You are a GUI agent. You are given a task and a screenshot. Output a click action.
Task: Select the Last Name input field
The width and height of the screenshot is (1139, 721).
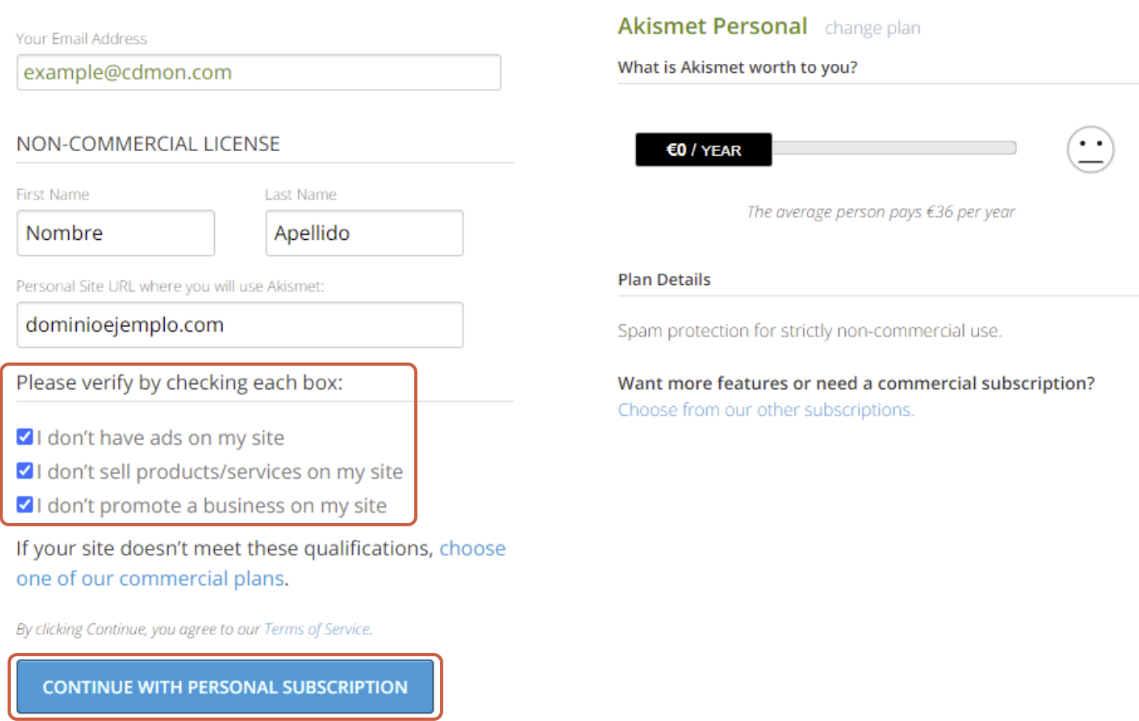tap(364, 233)
